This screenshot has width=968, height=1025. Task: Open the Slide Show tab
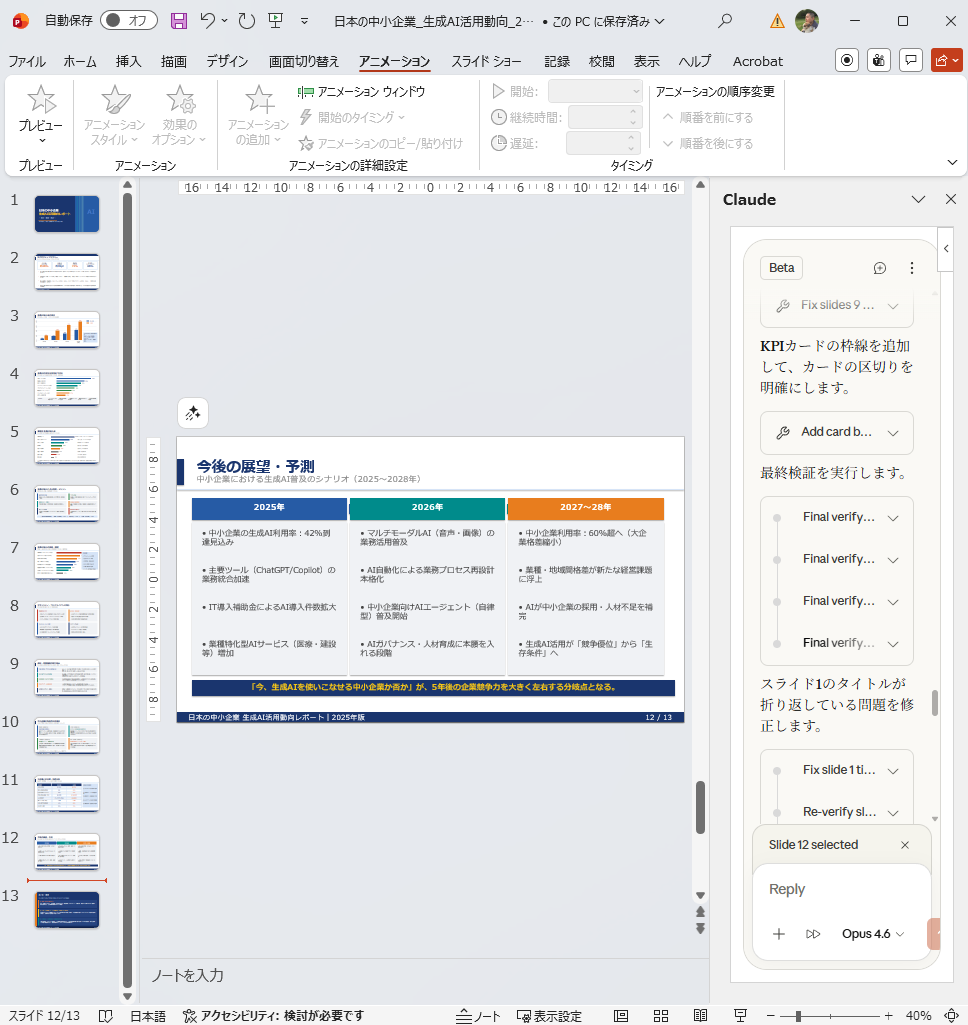pyautogui.click(x=485, y=61)
